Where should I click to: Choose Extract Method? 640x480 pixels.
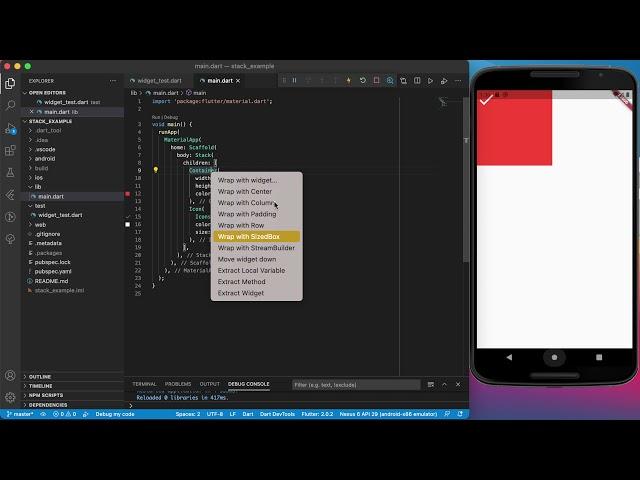[x=256, y=282]
